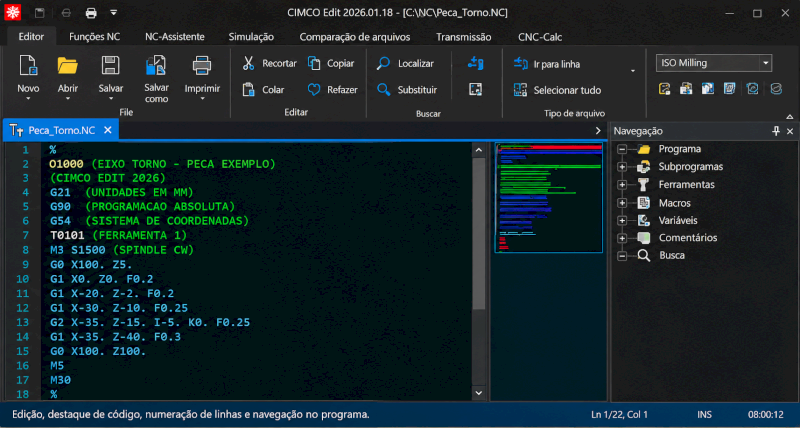Click the Ferramentas tool icon in the Navegação tree
This screenshot has height=428, width=800.
point(643,185)
